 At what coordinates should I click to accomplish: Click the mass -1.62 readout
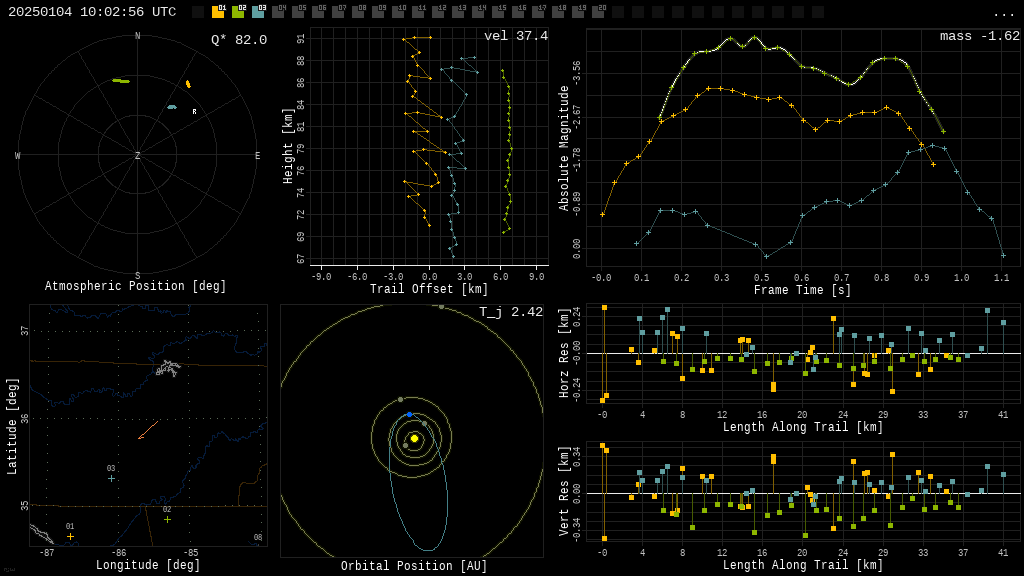click(979, 37)
